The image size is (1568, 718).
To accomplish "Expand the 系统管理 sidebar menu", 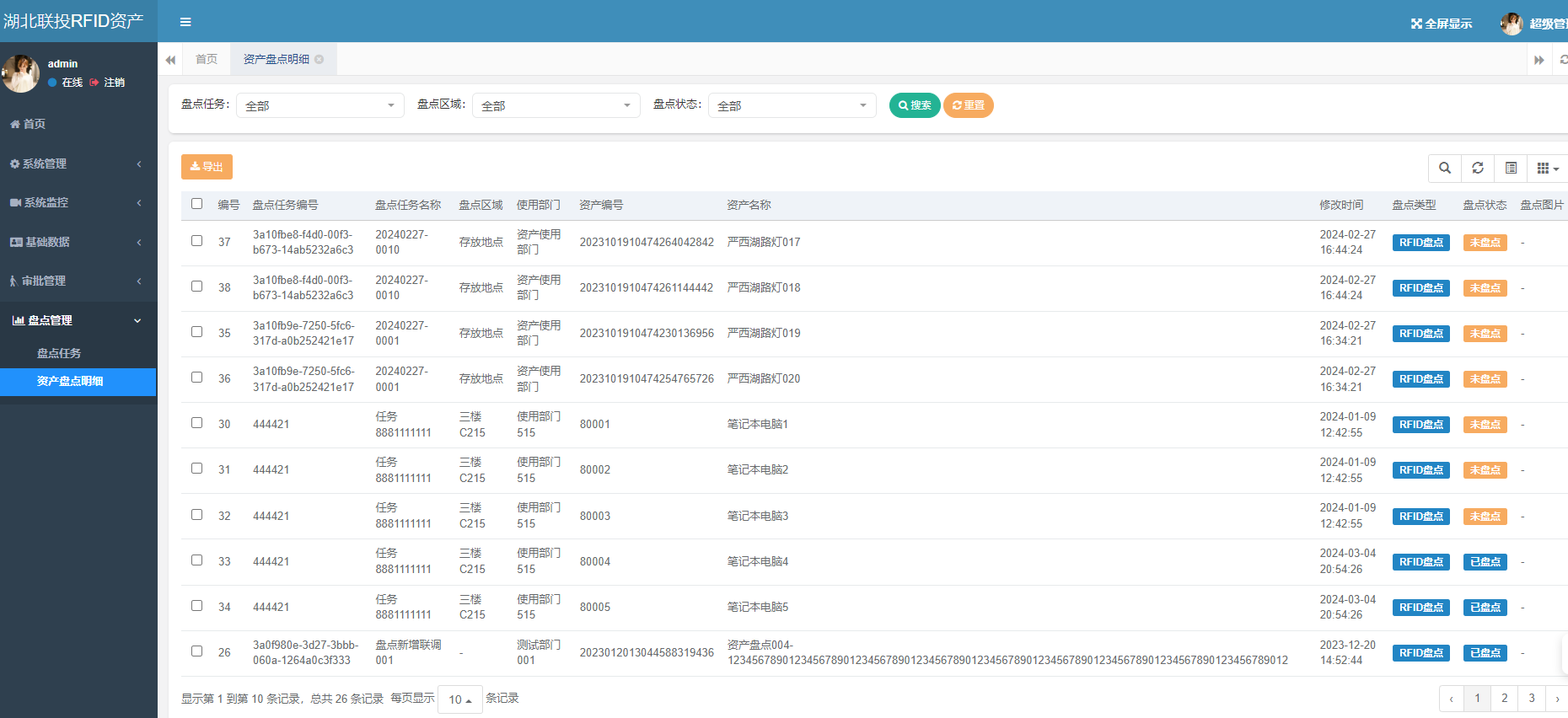I will pos(78,163).
